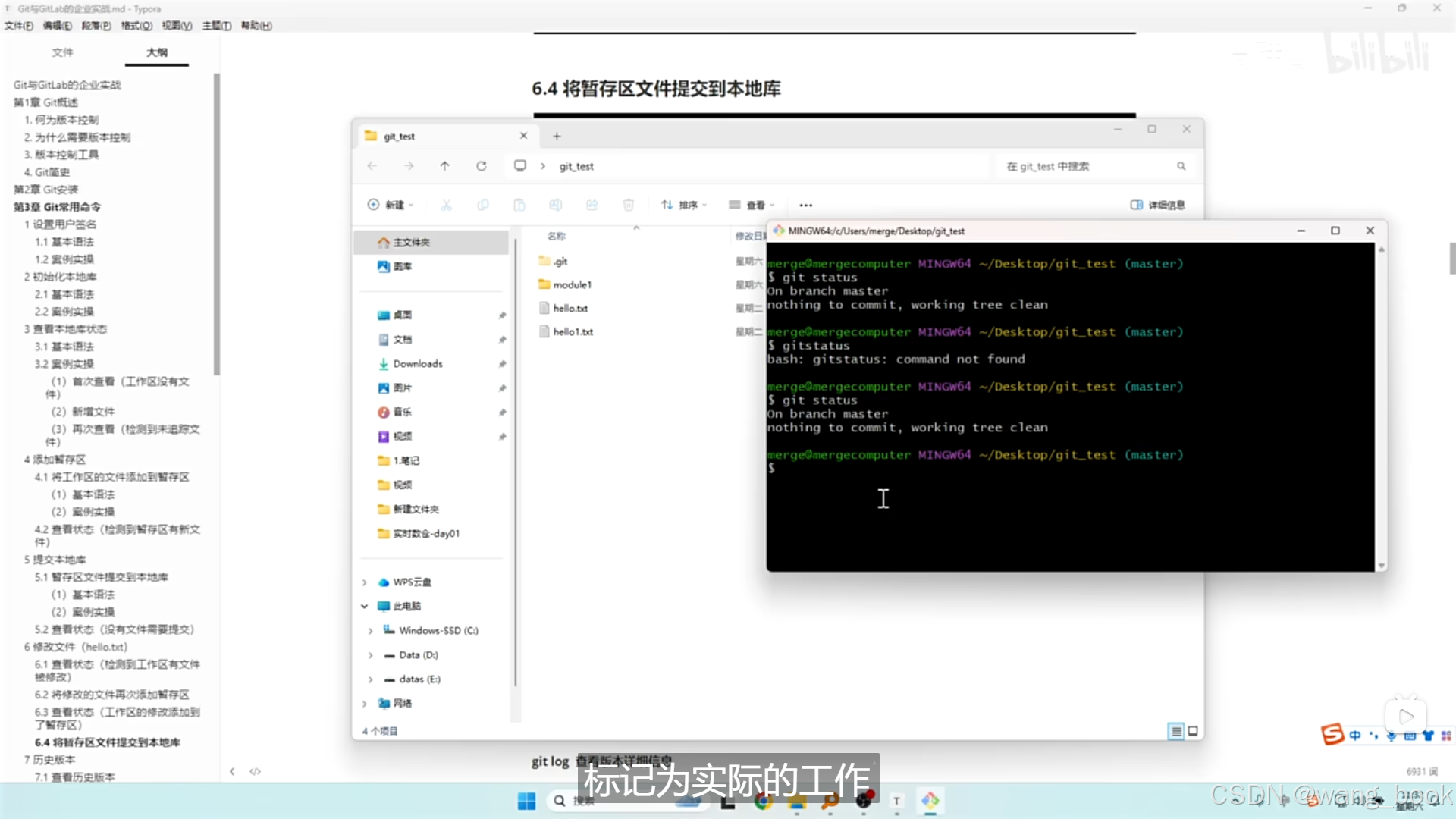
Task: Open the 查看 view dropdown in Explorer
Action: pos(752,205)
